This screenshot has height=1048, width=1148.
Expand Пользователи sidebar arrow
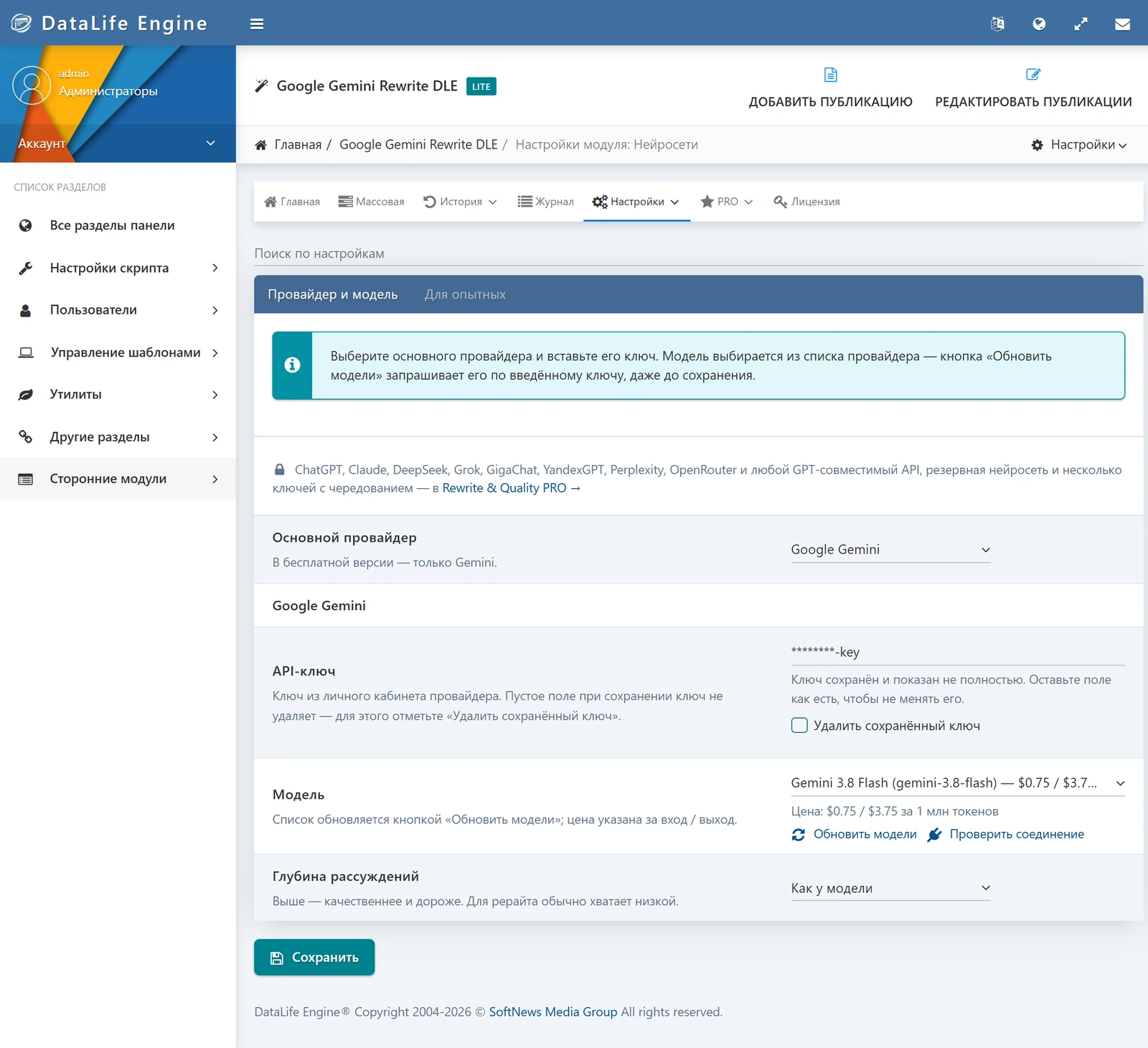coord(215,310)
